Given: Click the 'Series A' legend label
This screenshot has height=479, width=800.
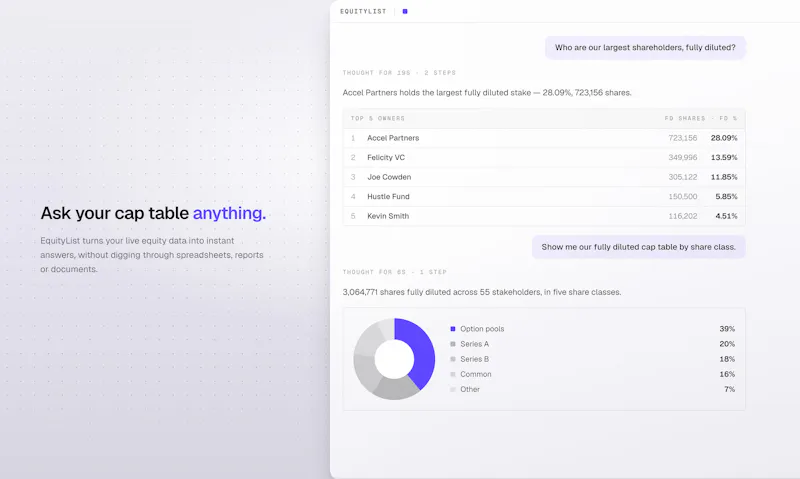Looking at the screenshot, I should coord(474,344).
